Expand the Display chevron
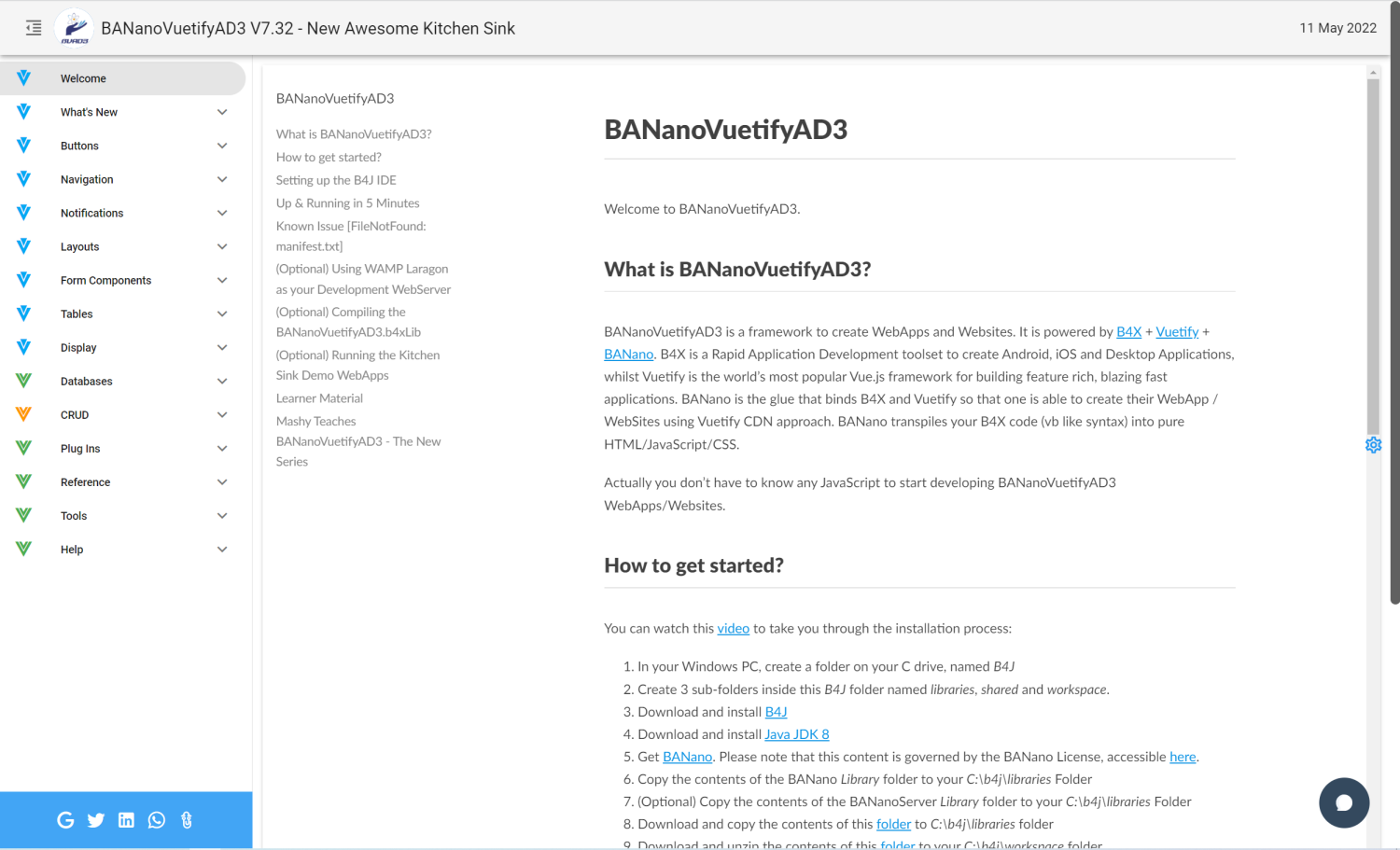 pyautogui.click(x=222, y=347)
